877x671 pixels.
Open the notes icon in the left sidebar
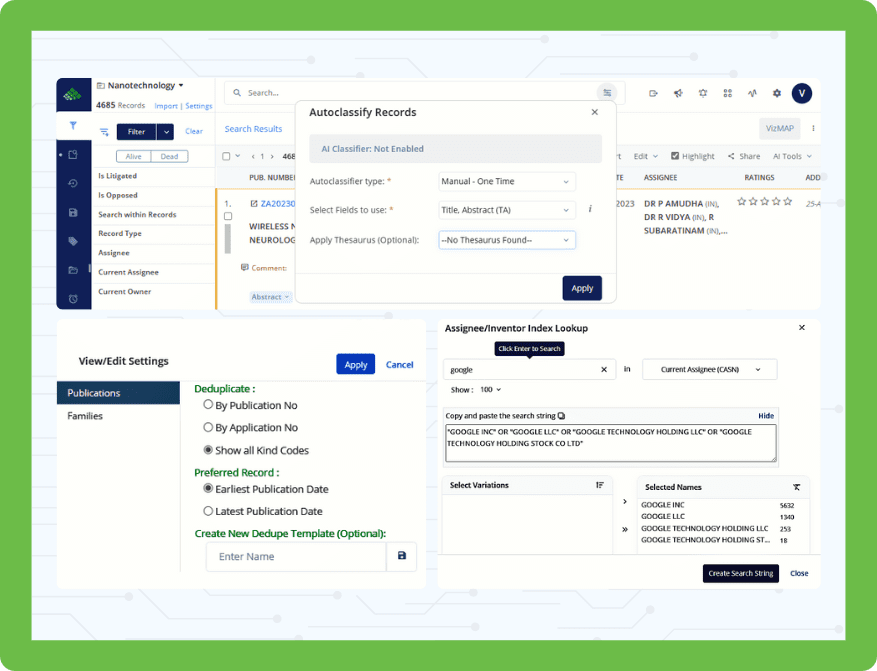[x=73, y=155]
